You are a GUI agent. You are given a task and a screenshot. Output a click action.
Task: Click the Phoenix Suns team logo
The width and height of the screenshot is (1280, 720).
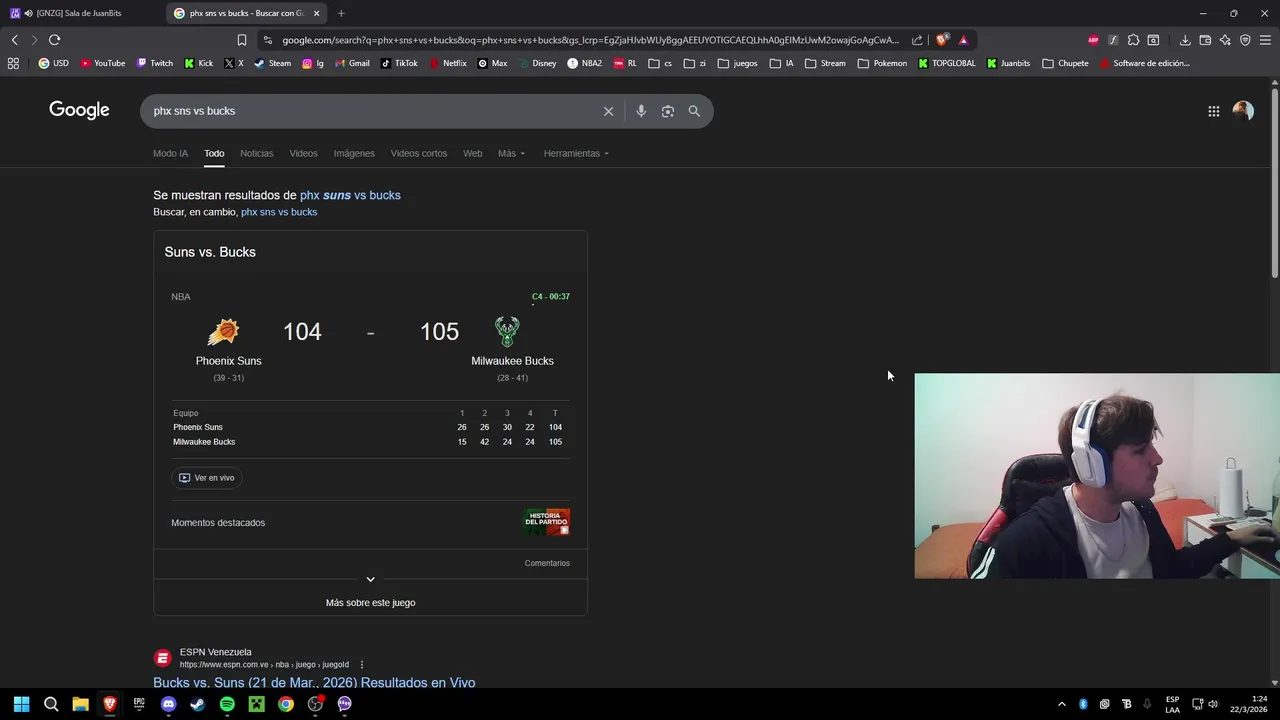tap(223, 332)
